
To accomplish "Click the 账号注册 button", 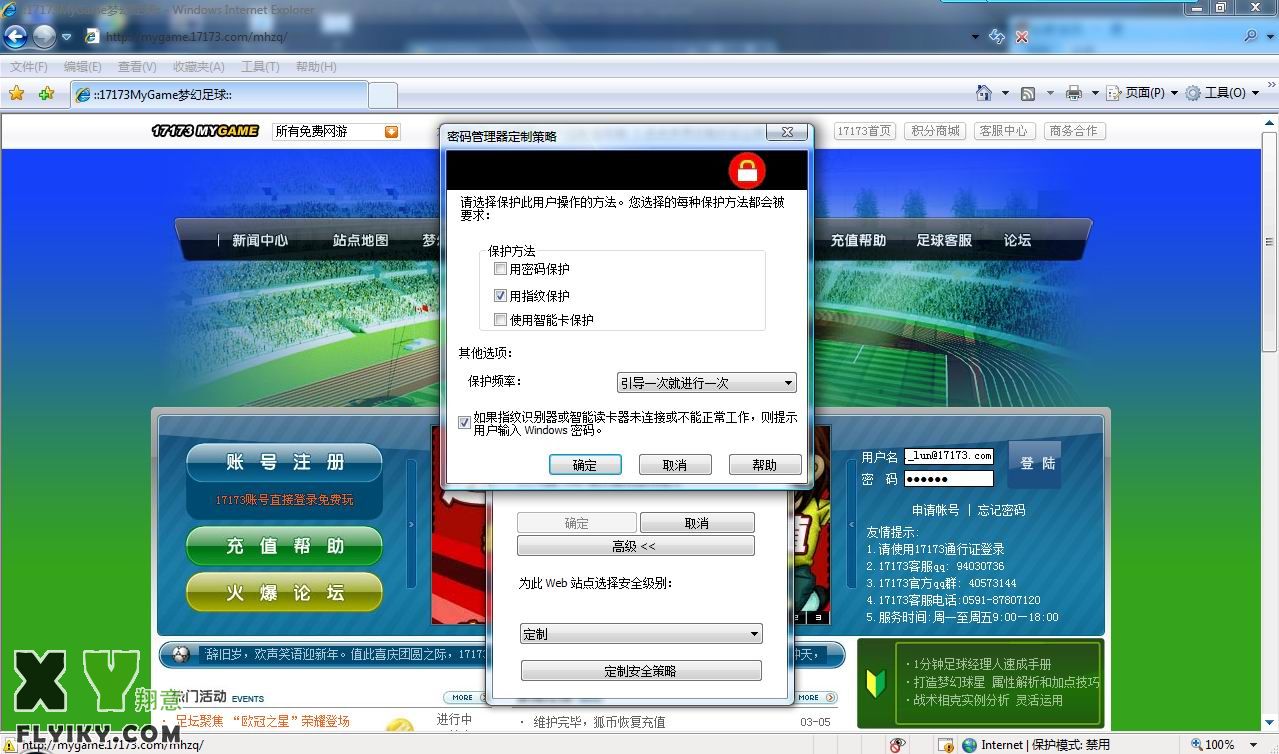I will (x=284, y=462).
